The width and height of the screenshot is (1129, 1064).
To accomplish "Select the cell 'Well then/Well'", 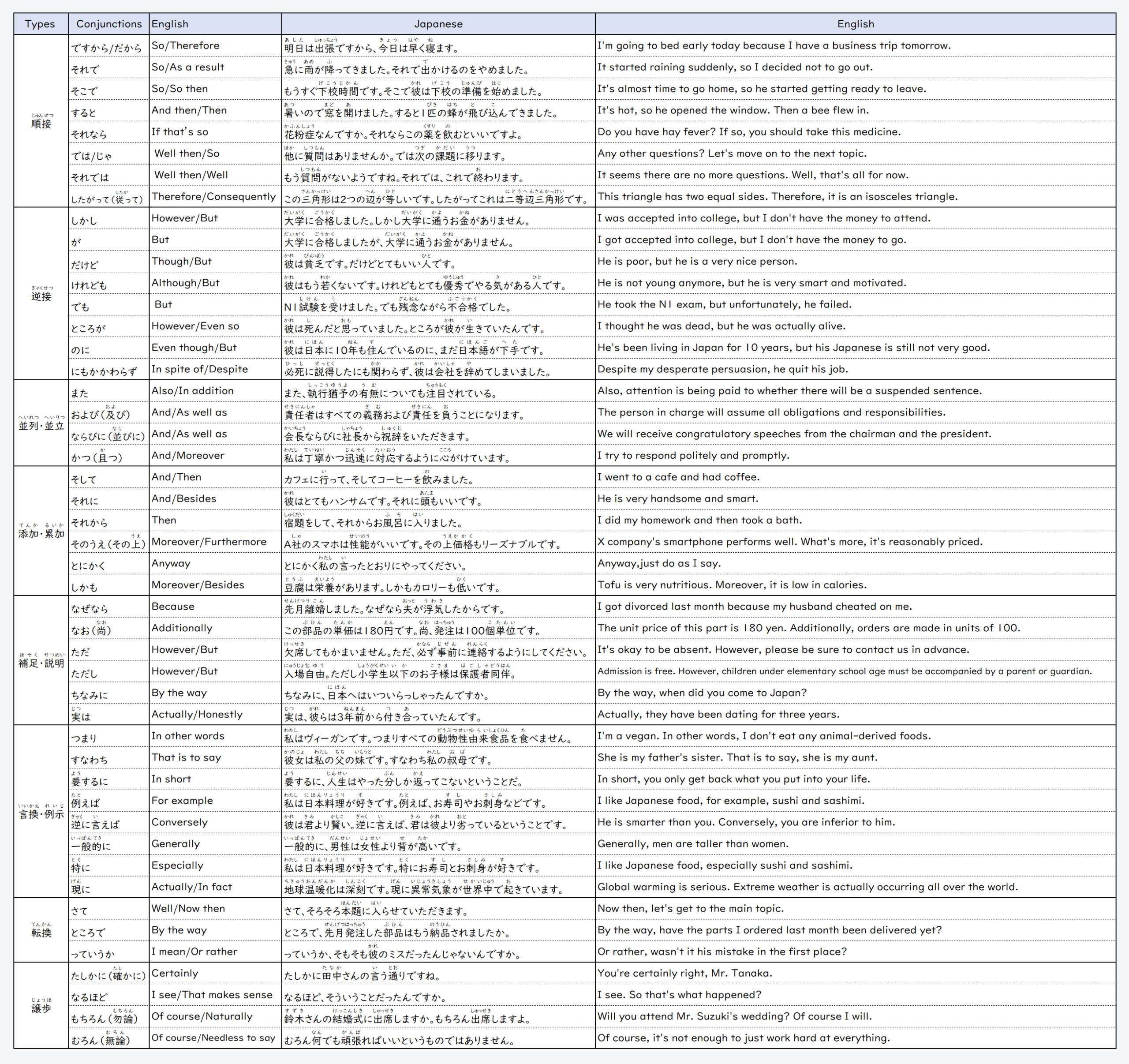I will tap(215, 175).
